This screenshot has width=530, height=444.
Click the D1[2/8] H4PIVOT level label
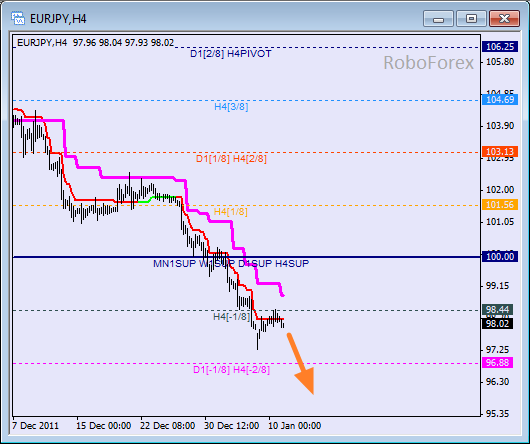(x=231, y=54)
